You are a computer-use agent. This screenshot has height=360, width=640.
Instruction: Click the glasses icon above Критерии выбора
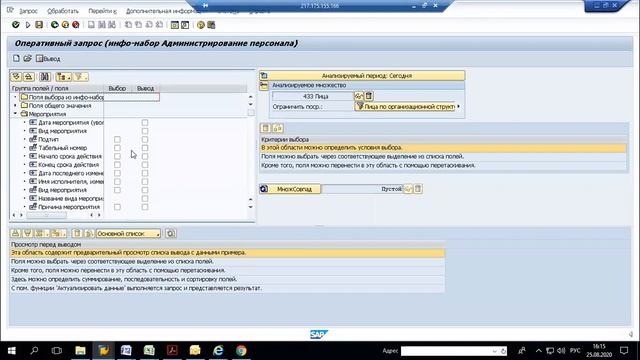pos(278,129)
